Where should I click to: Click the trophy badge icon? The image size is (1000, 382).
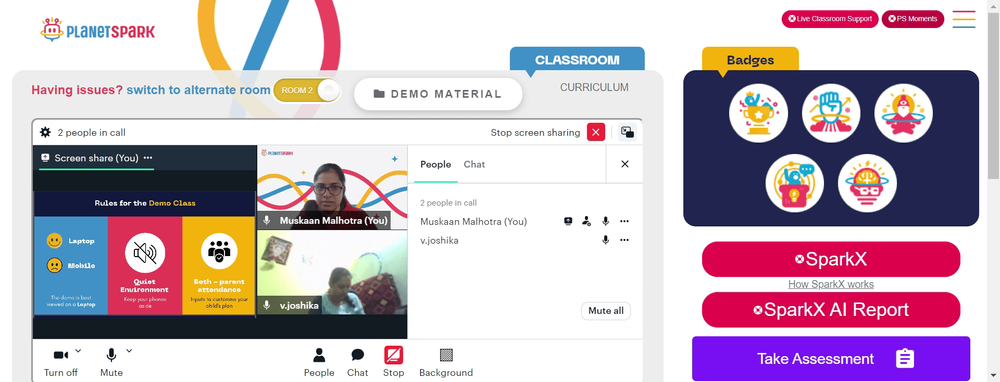click(x=758, y=114)
